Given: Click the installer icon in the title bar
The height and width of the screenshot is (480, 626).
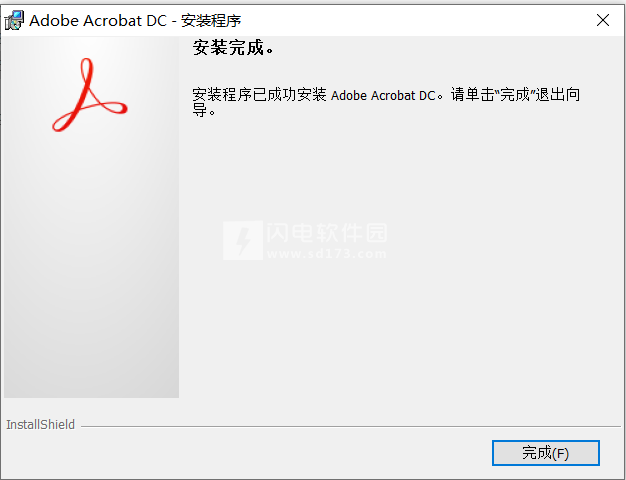Looking at the screenshot, I should click(14, 20).
